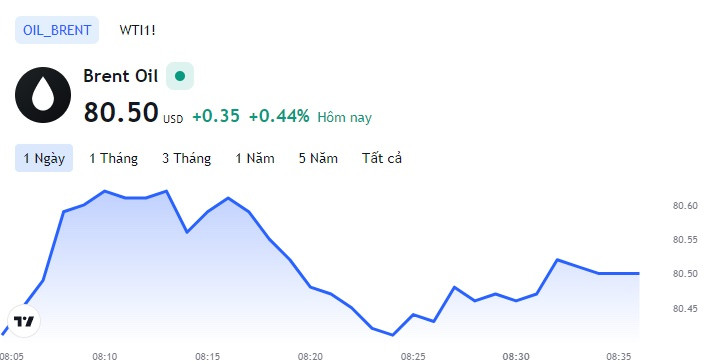Viewport: 704px width, 364px height.
Task: Open the TradingView logo on chart
Action: [24, 321]
